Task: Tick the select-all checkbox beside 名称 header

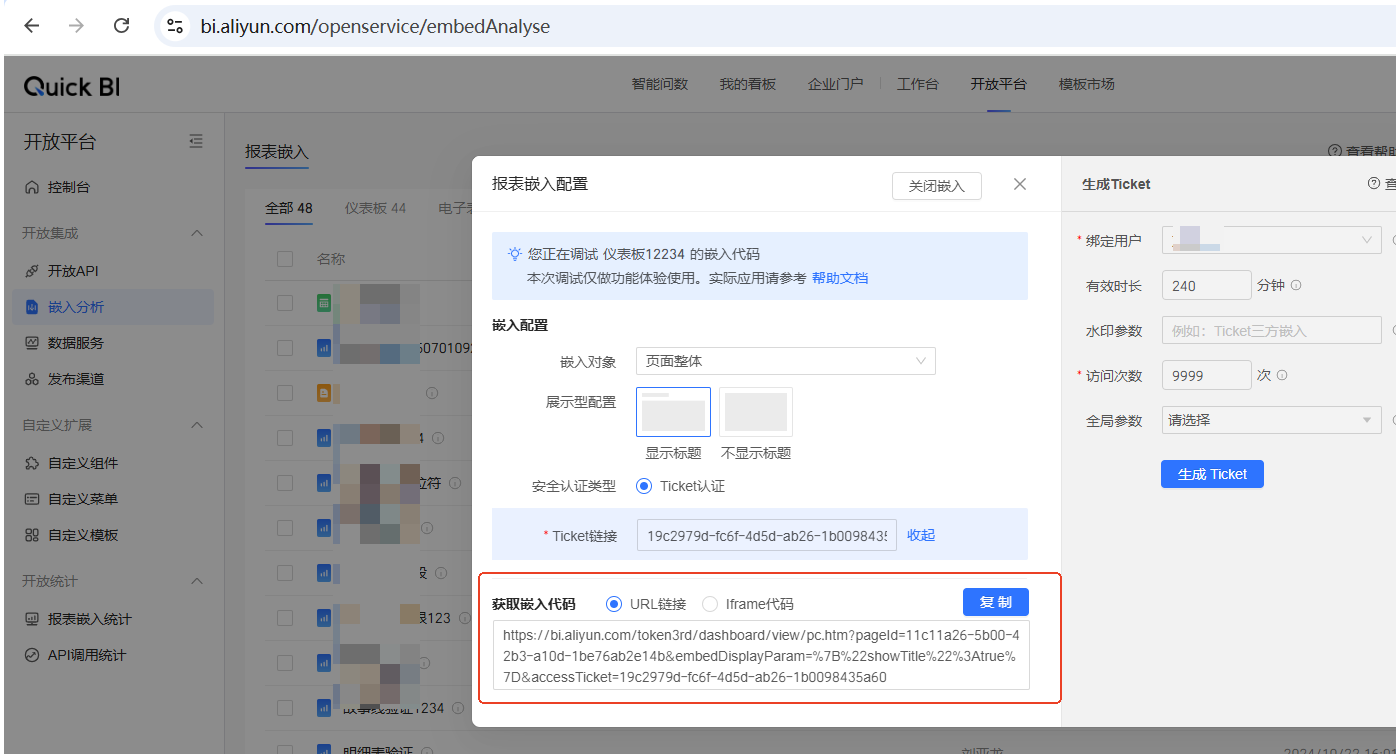Action: 285,259
